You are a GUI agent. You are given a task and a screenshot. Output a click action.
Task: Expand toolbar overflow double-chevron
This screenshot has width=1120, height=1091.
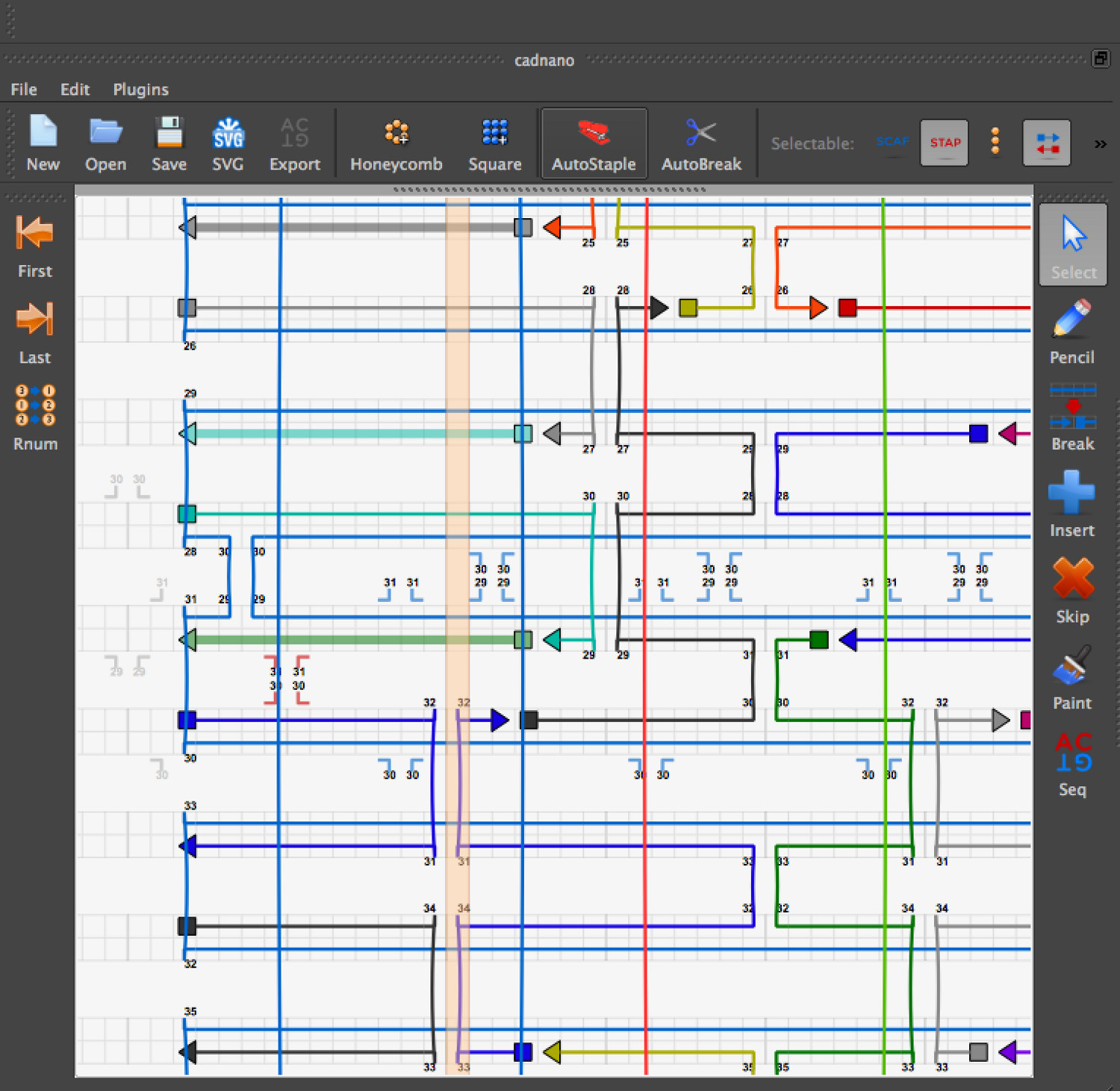coord(1100,144)
